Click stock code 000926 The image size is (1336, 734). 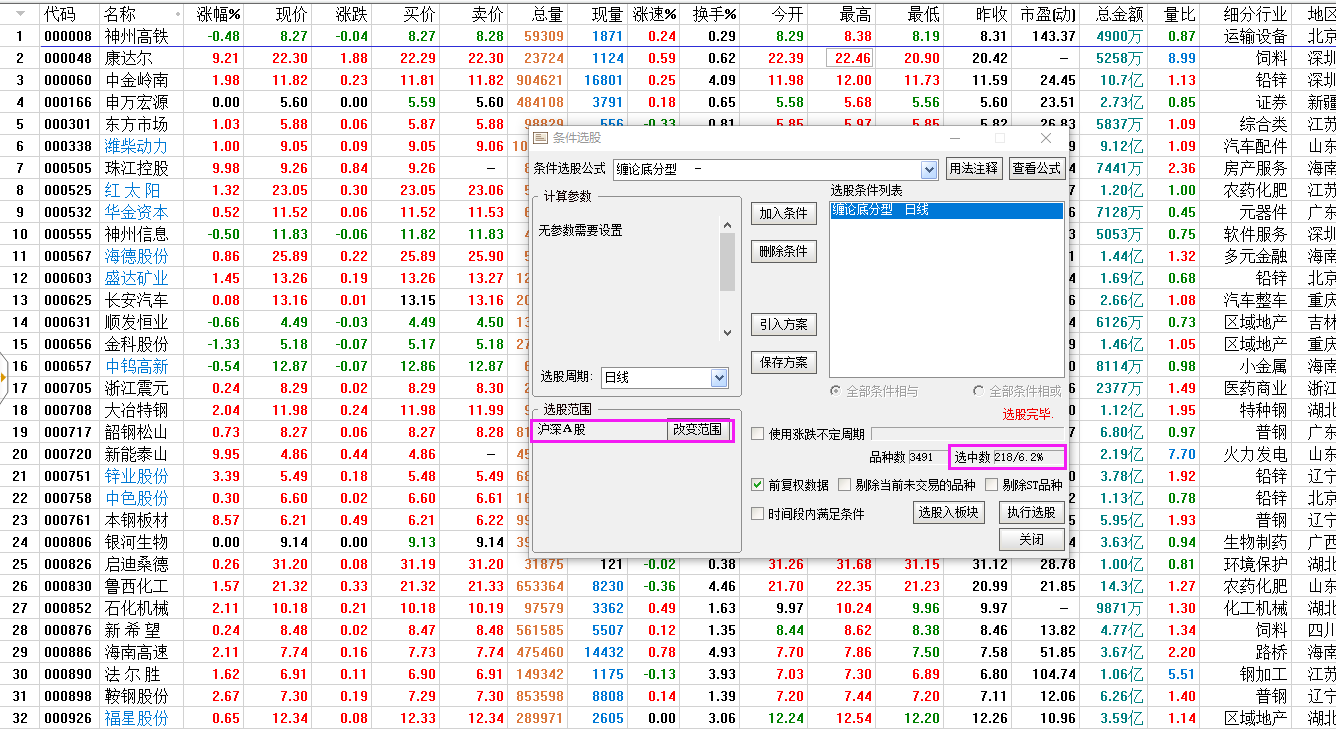tap(68, 718)
